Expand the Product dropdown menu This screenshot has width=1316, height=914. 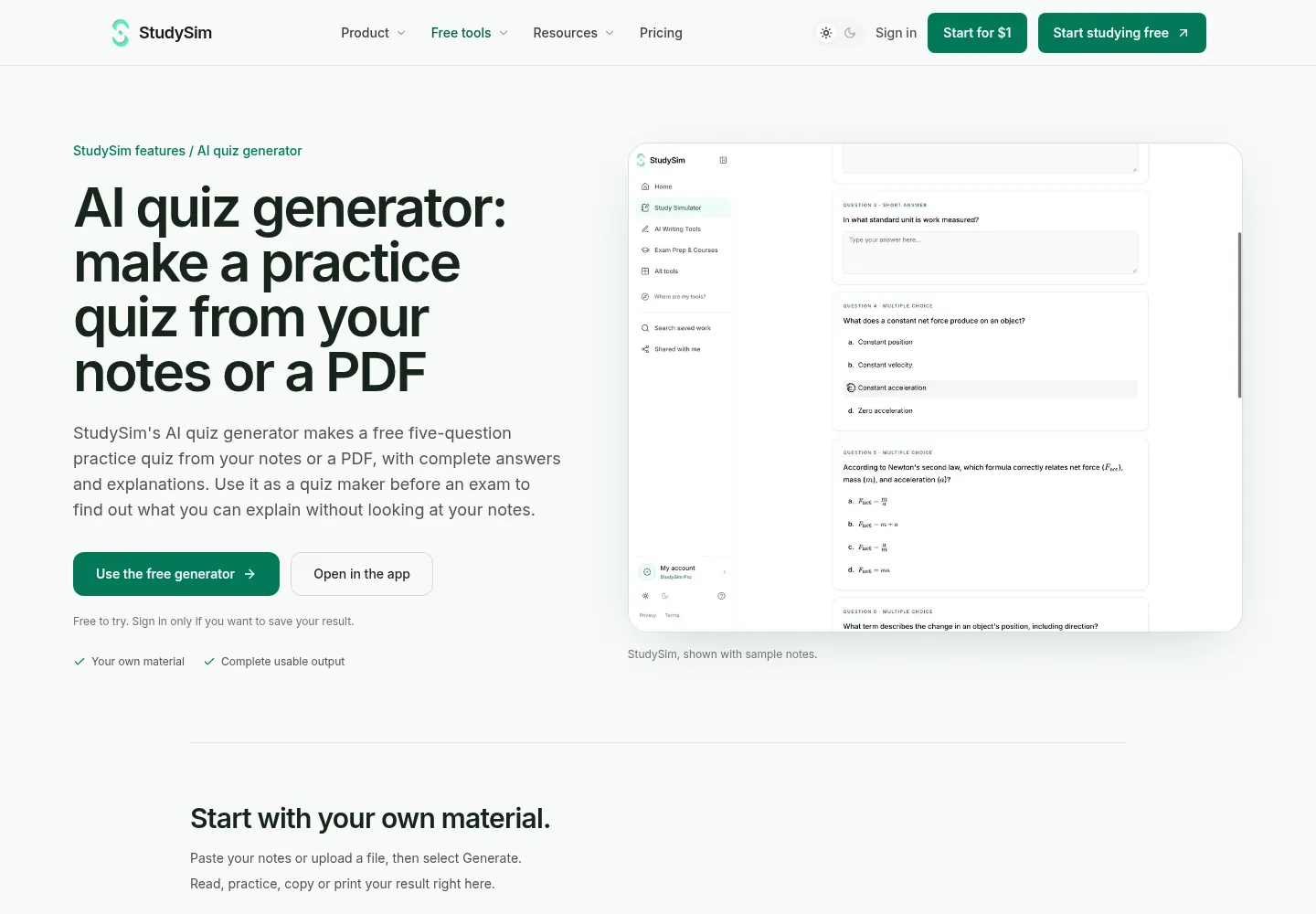[373, 33]
